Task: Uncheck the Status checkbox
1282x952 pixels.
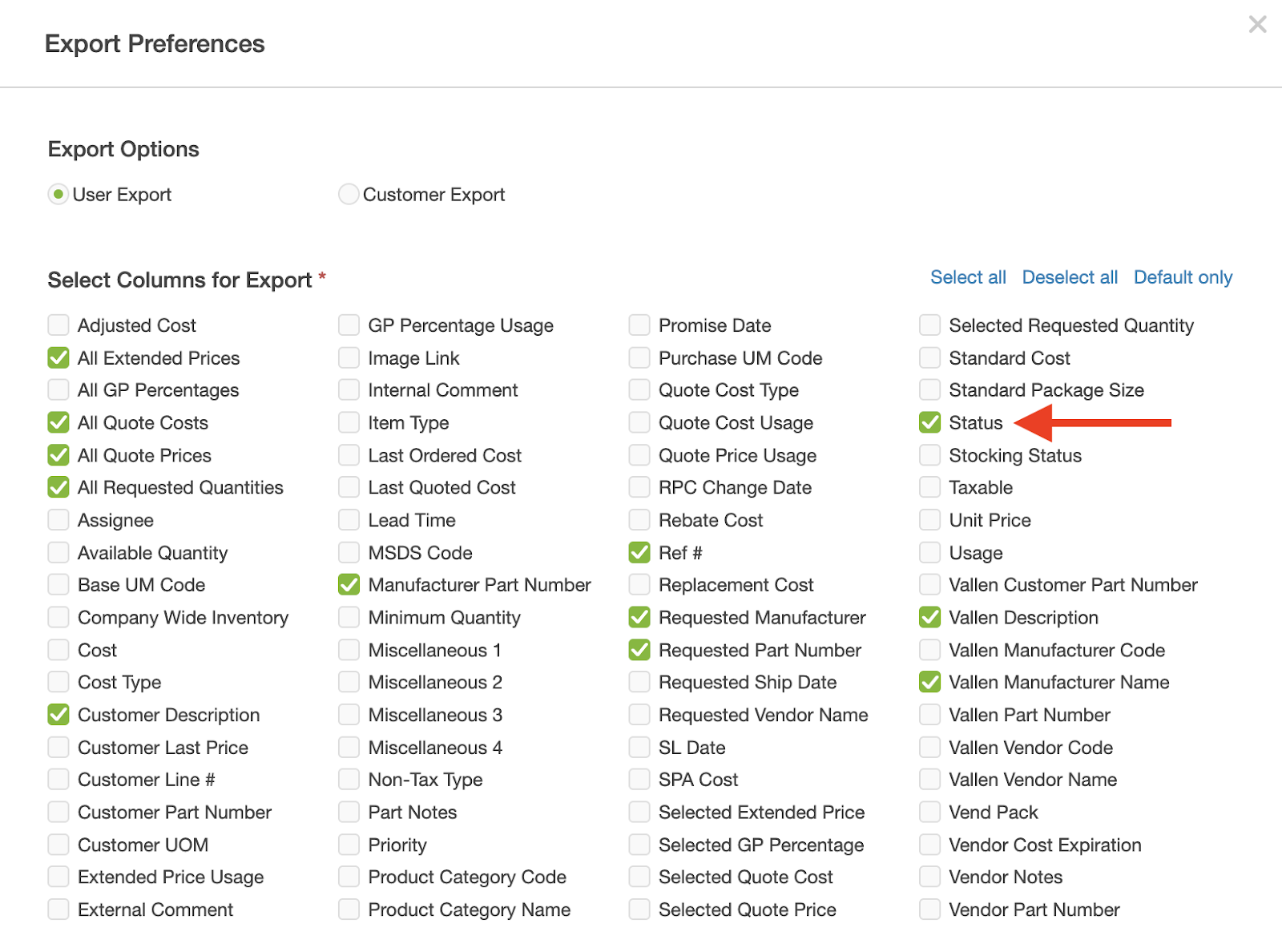Action: (929, 422)
